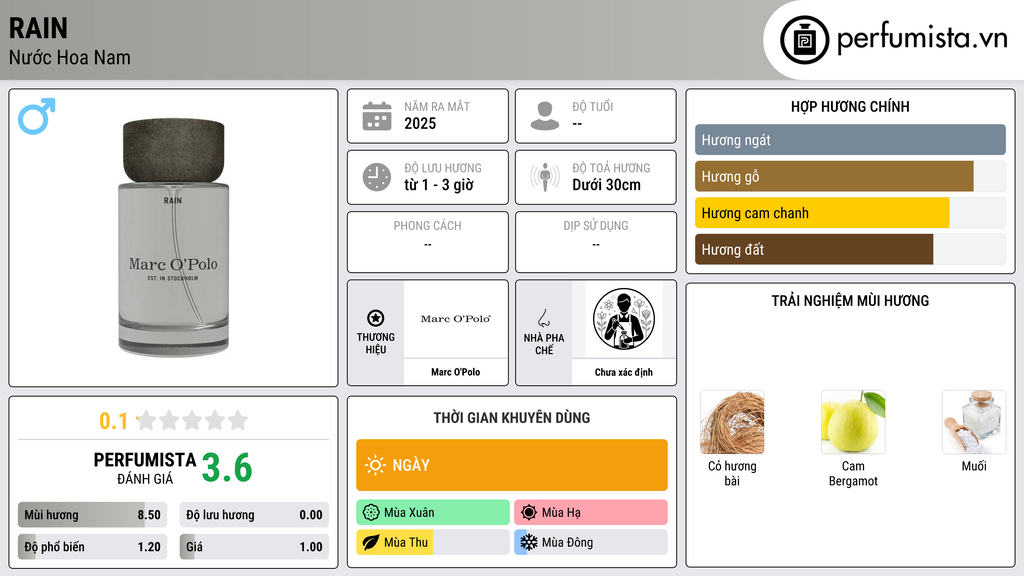
Task: Click the Thời gian khuyên dùng heading
Action: pos(512,418)
